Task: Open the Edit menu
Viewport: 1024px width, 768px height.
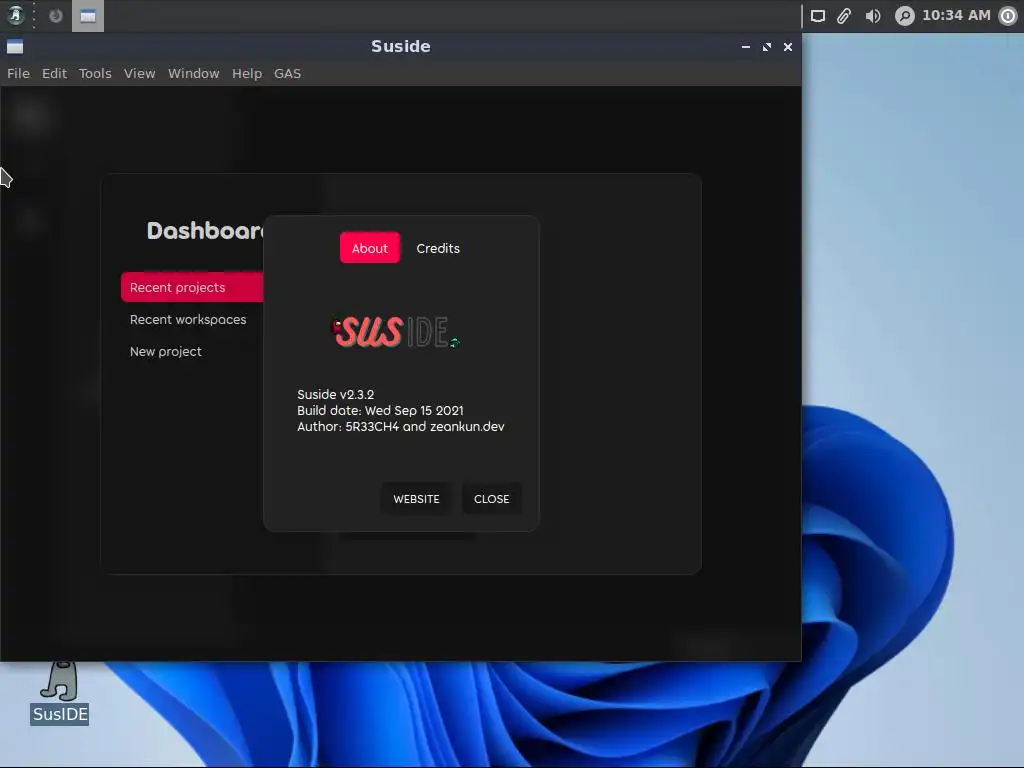Action: point(54,73)
